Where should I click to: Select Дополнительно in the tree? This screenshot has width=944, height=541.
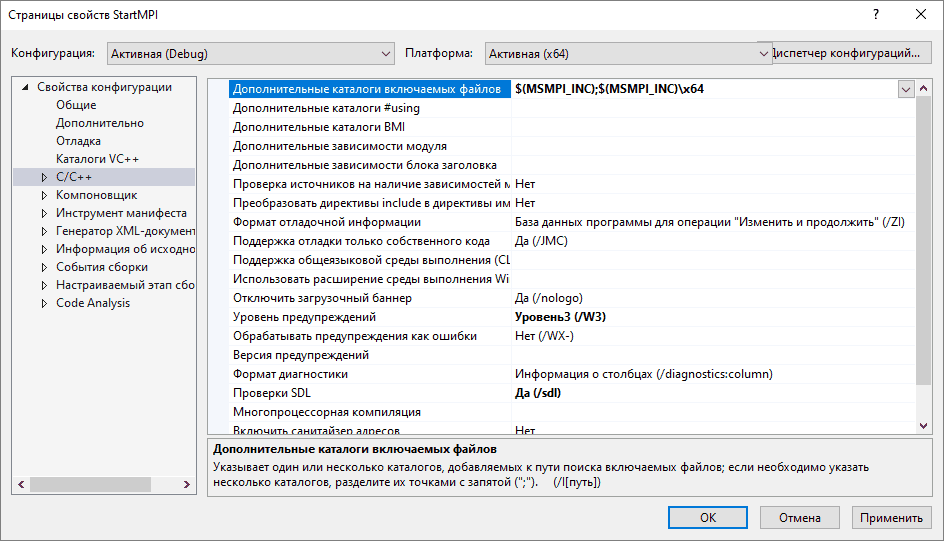coord(100,123)
